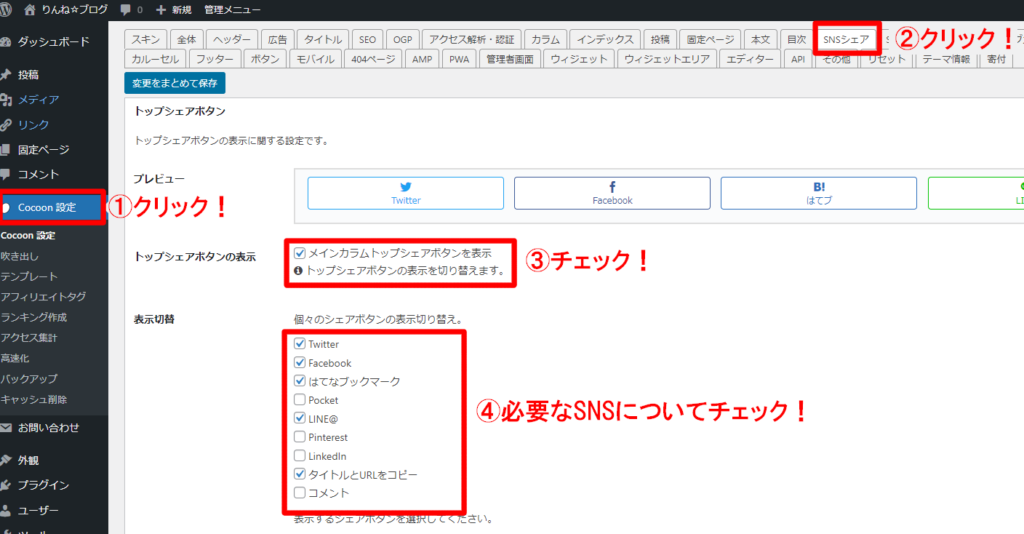1024x534 pixels.
Task: Enable the Pocket checkbox
Action: point(300,400)
